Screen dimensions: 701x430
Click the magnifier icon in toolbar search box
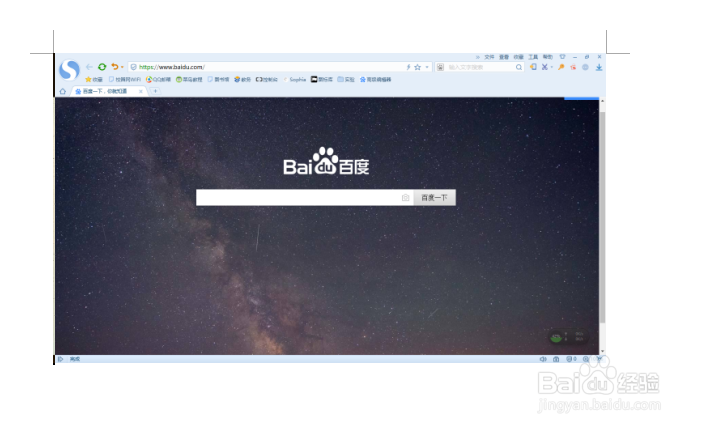(x=519, y=67)
